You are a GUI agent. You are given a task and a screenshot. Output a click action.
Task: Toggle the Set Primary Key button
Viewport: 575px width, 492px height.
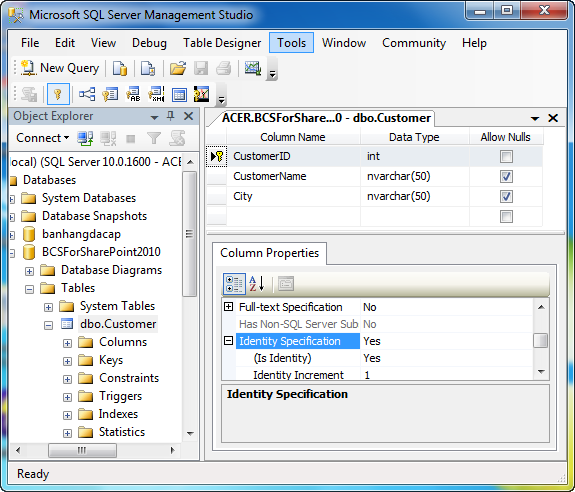(58, 95)
